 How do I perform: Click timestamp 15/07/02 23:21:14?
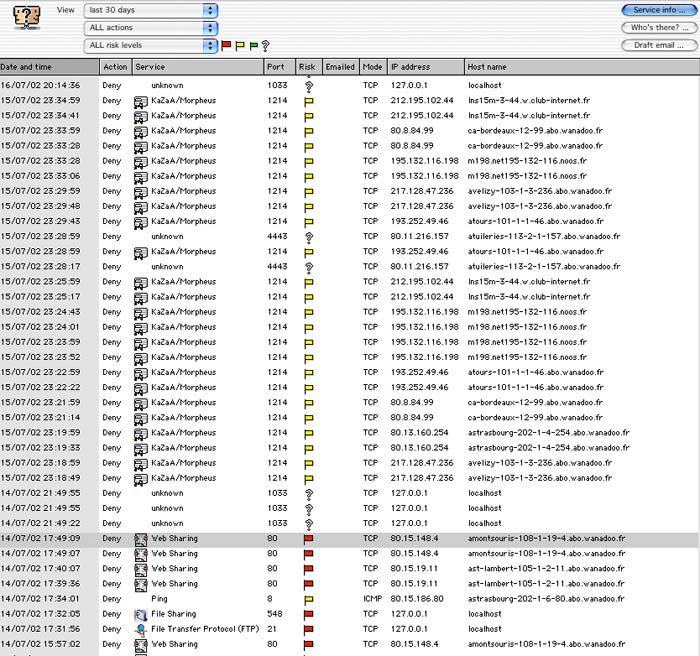(40, 418)
